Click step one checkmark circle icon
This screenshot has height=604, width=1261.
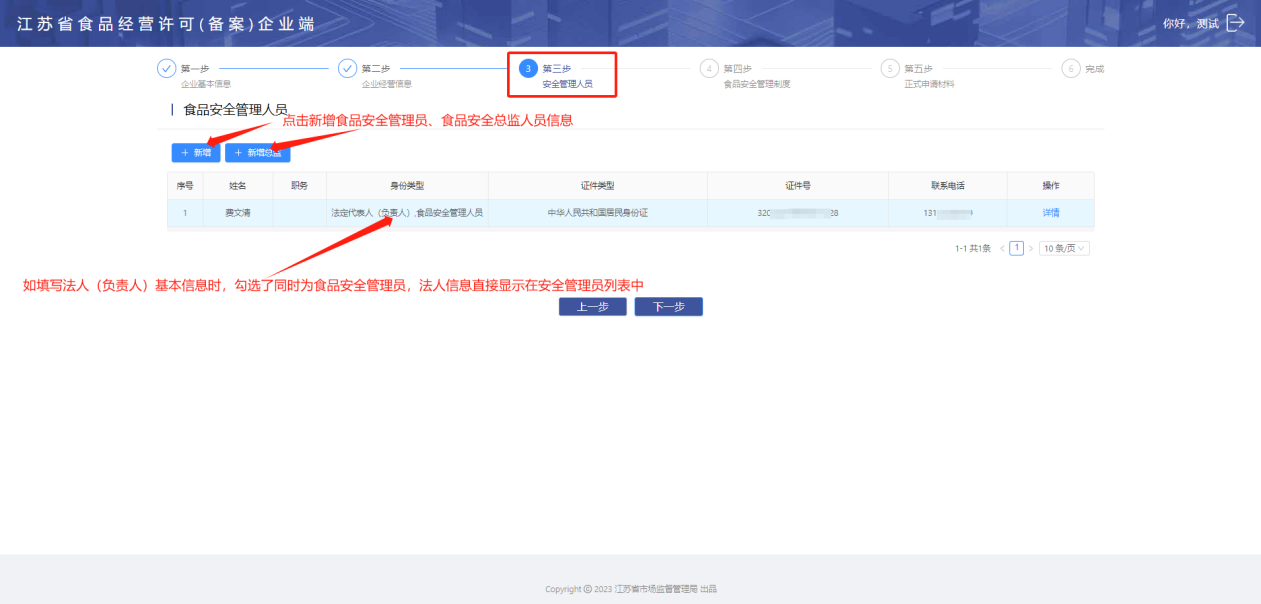point(166,68)
